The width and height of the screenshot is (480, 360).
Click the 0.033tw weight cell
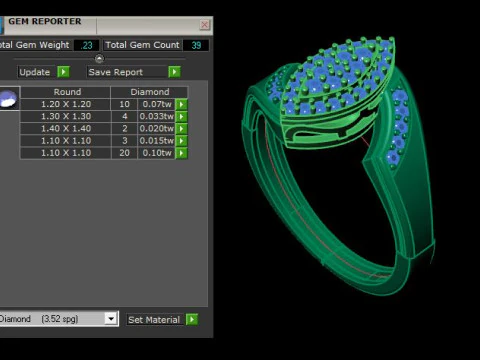[157, 116]
